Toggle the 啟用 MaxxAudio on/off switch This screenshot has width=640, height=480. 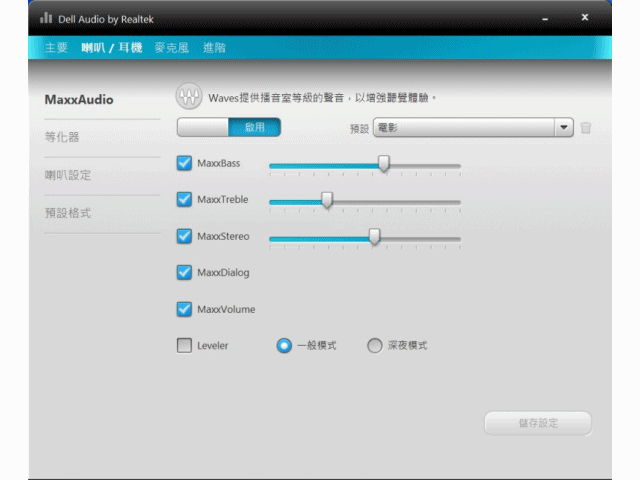[x=229, y=127]
